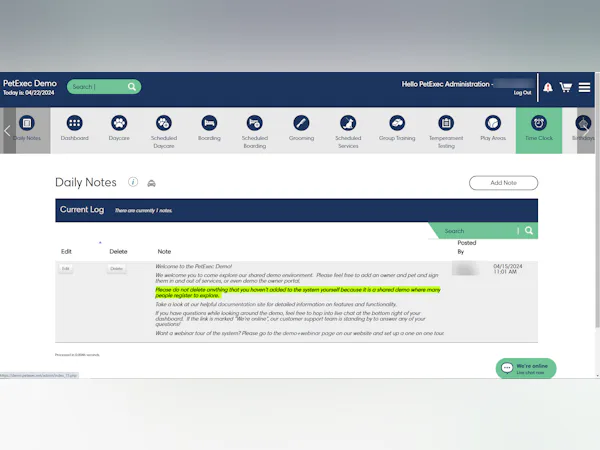This screenshot has height=450, width=600.
Task: Click the 04/15/2024 11:01 AM timestamp
Action: point(508,269)
